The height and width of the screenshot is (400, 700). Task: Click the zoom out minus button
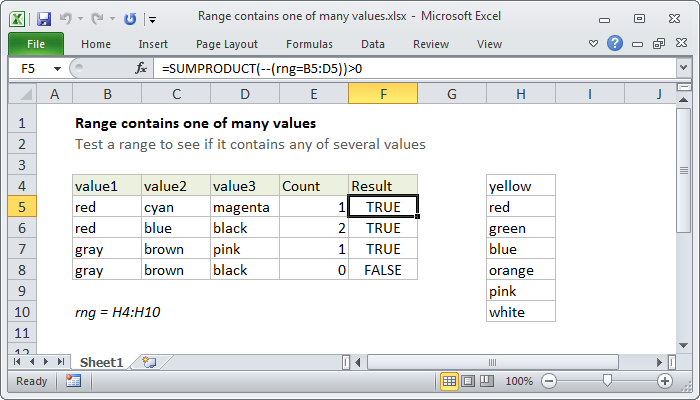(x=550, y=381)
